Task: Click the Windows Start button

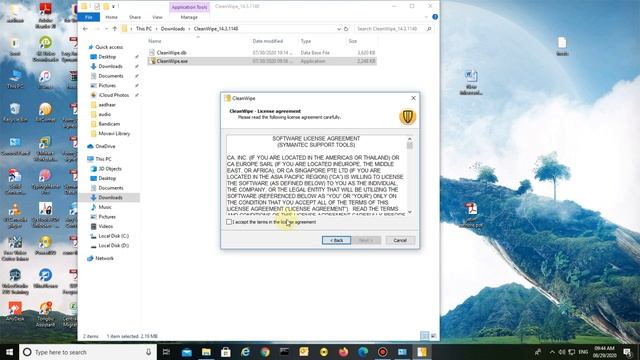Action: tap(9, 352)
